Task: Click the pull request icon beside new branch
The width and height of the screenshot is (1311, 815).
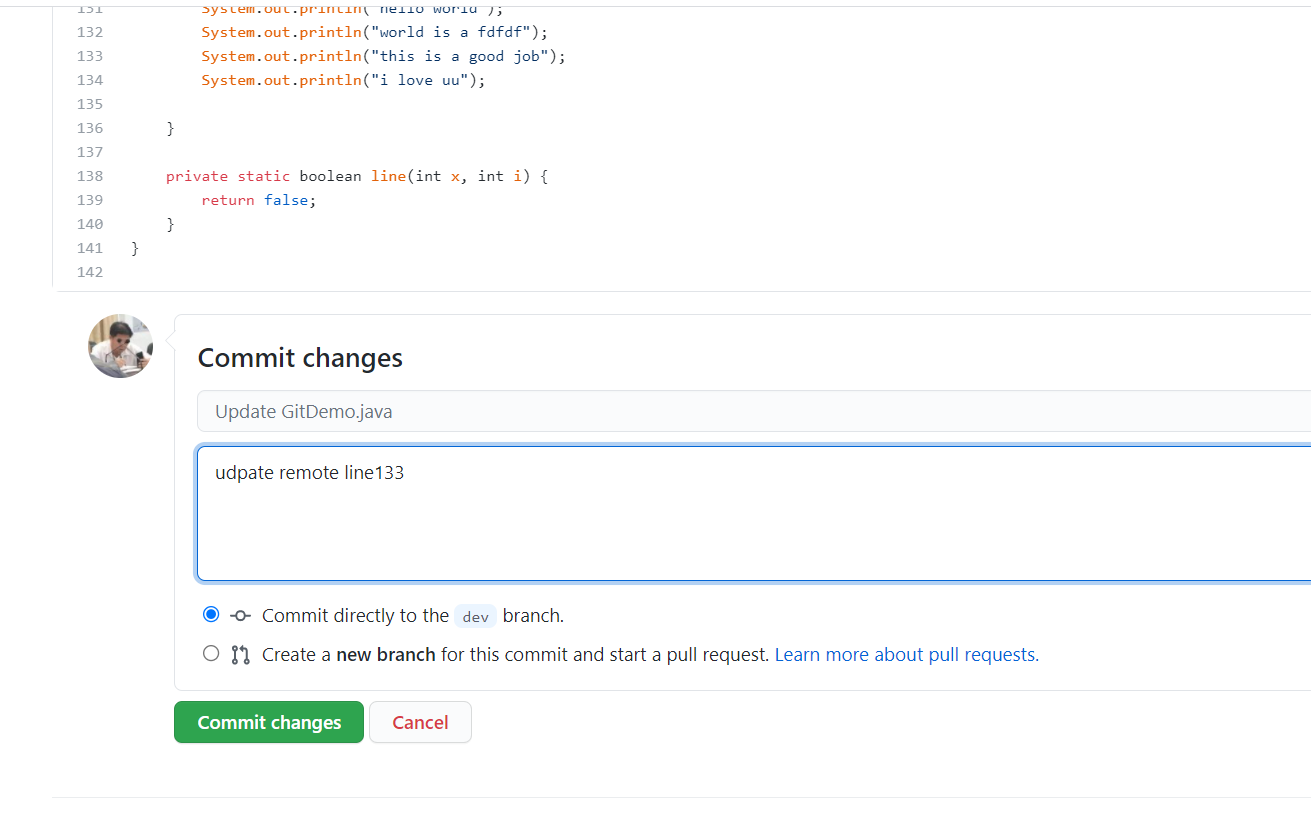Action: (240, 655)
